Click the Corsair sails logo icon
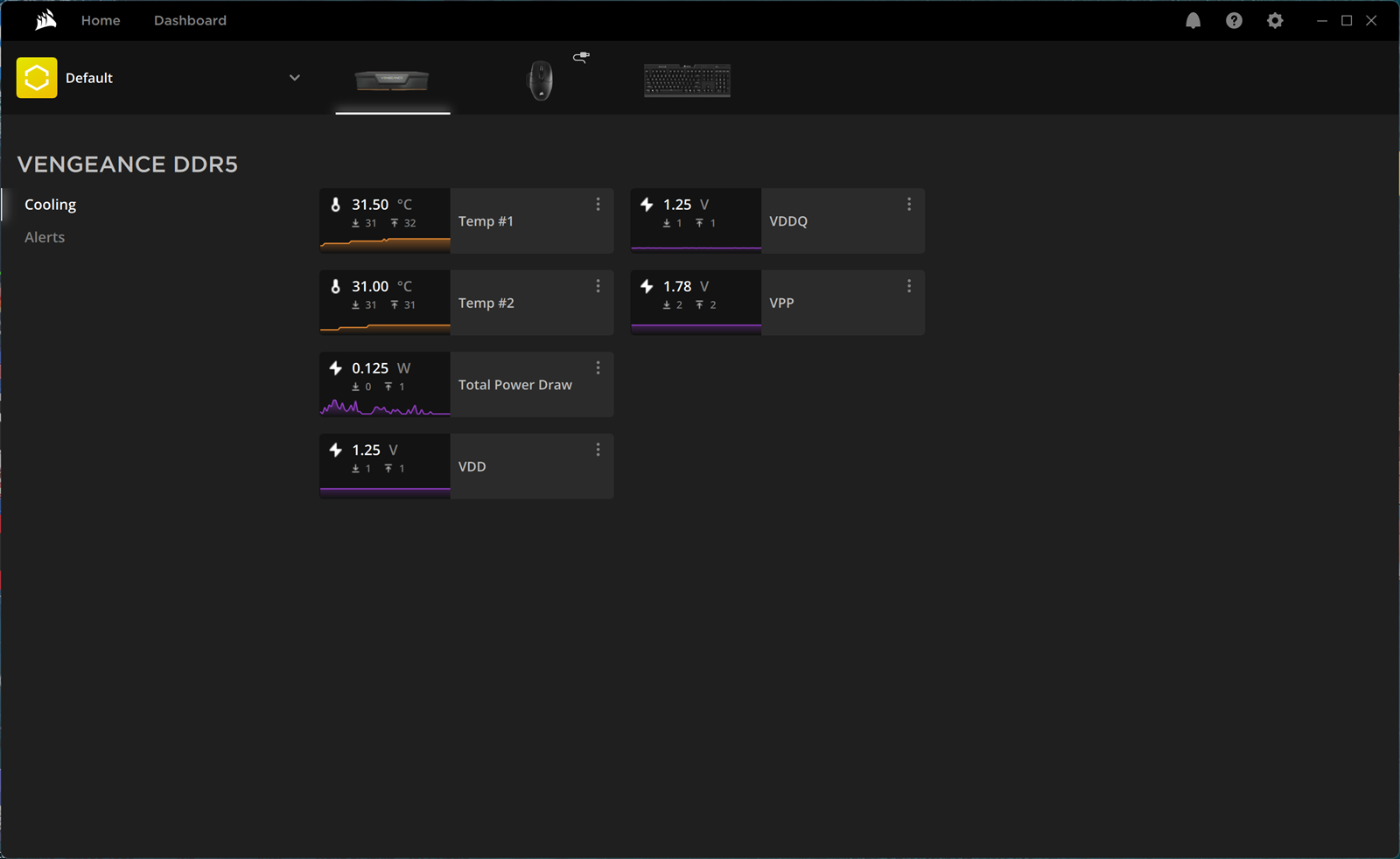This screenshot has height=859, width=1400. point(45,19)
